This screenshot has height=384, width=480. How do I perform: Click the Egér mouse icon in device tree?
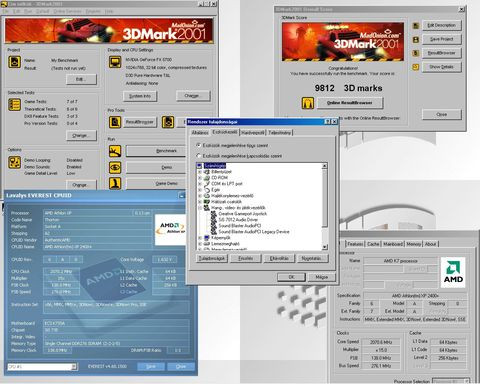tap(207, 190)
